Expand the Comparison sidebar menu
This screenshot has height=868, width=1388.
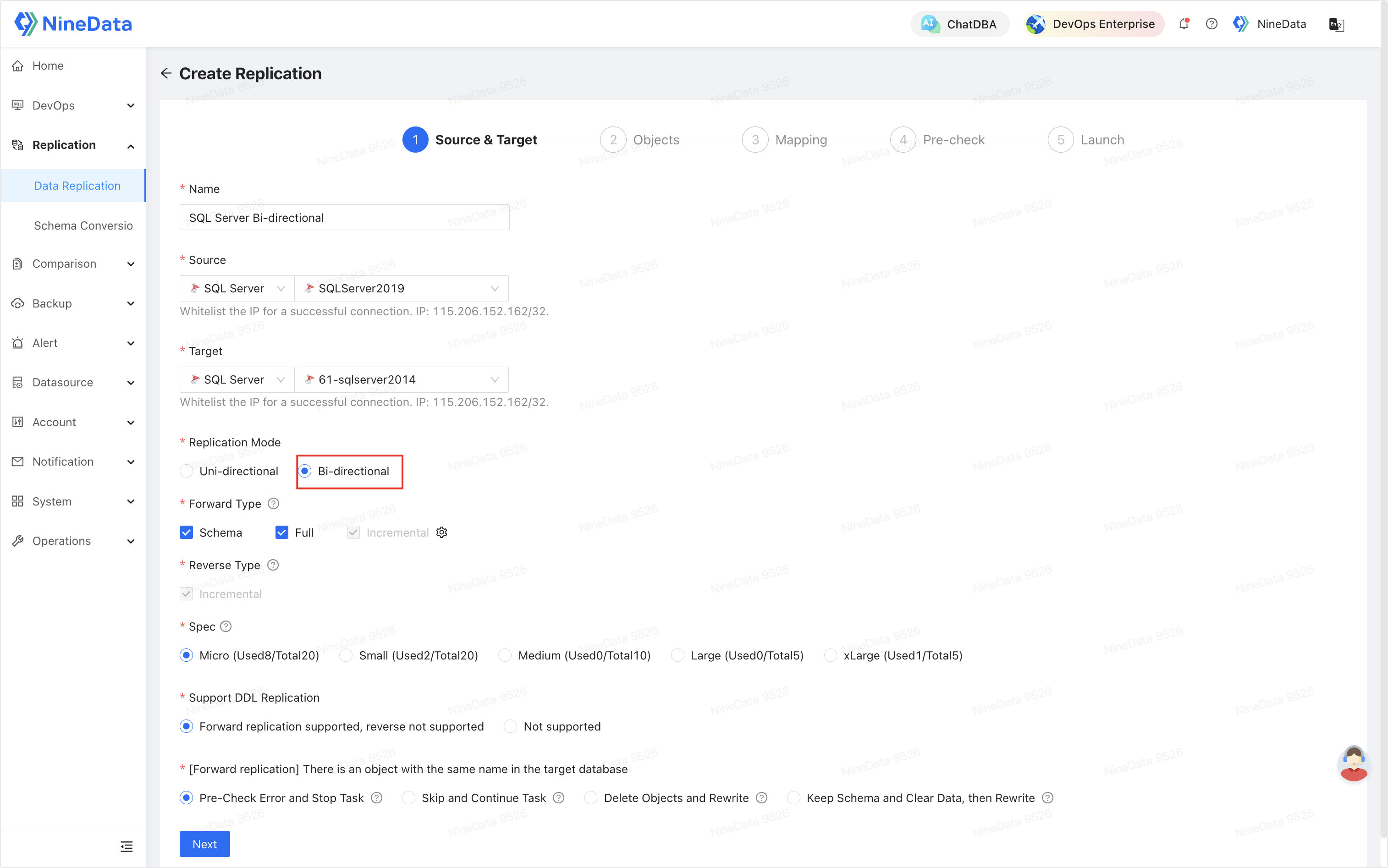[x=131, y=264]
